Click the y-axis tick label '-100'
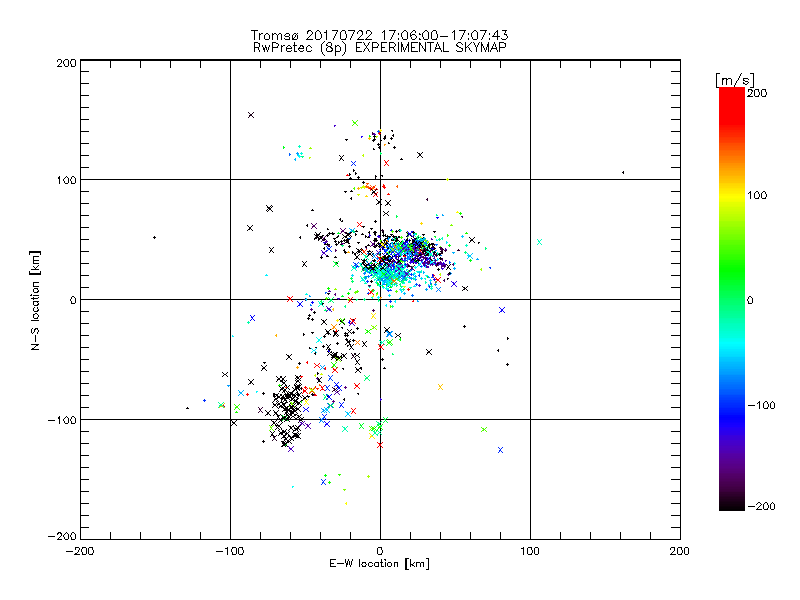Viewport: 800px width, 600px height. tap(62, 420)
